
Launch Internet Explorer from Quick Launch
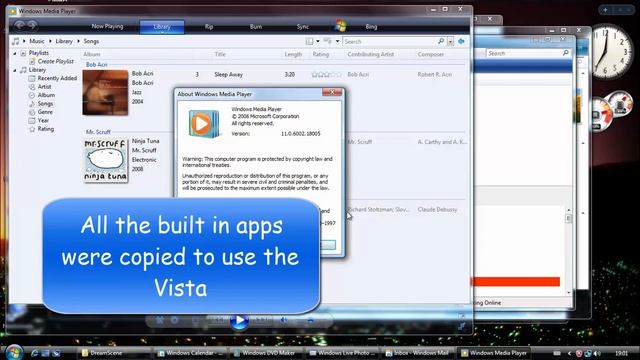click(34, 353)
